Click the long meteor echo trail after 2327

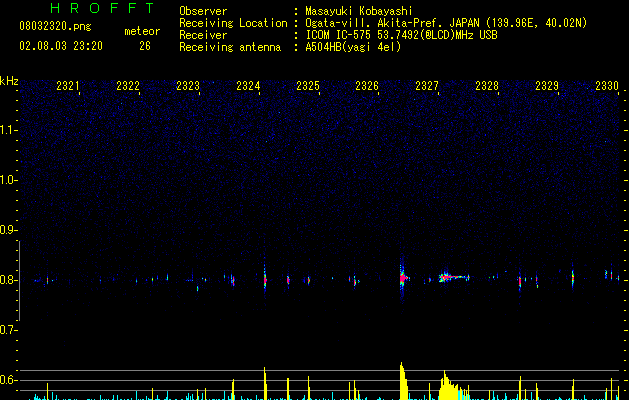tap(454, 277)
